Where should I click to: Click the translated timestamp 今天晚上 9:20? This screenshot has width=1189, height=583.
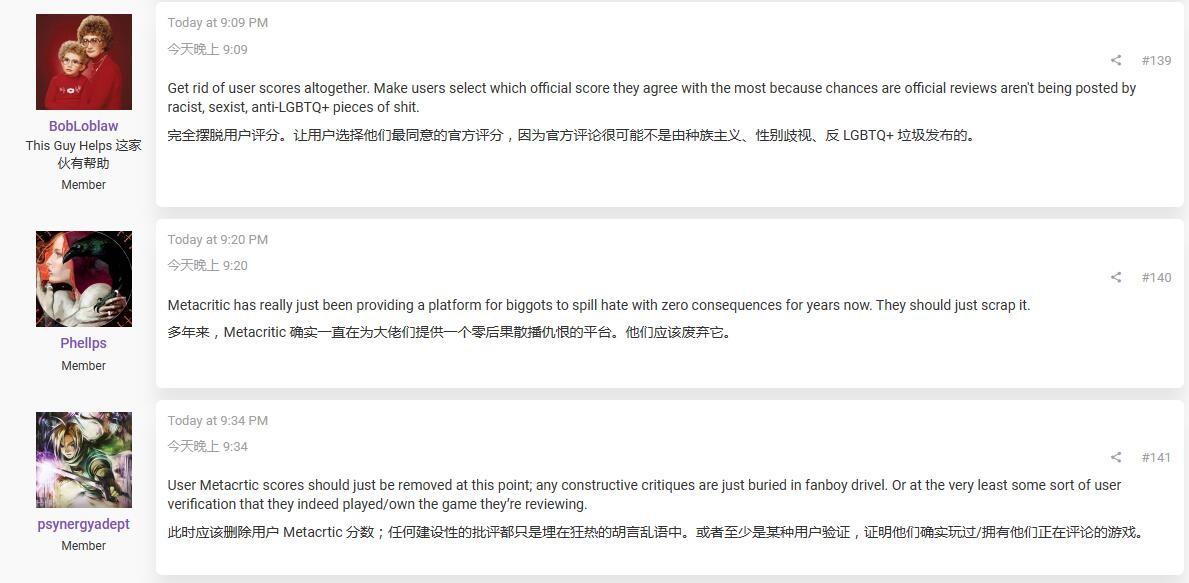tap(208, 265)
